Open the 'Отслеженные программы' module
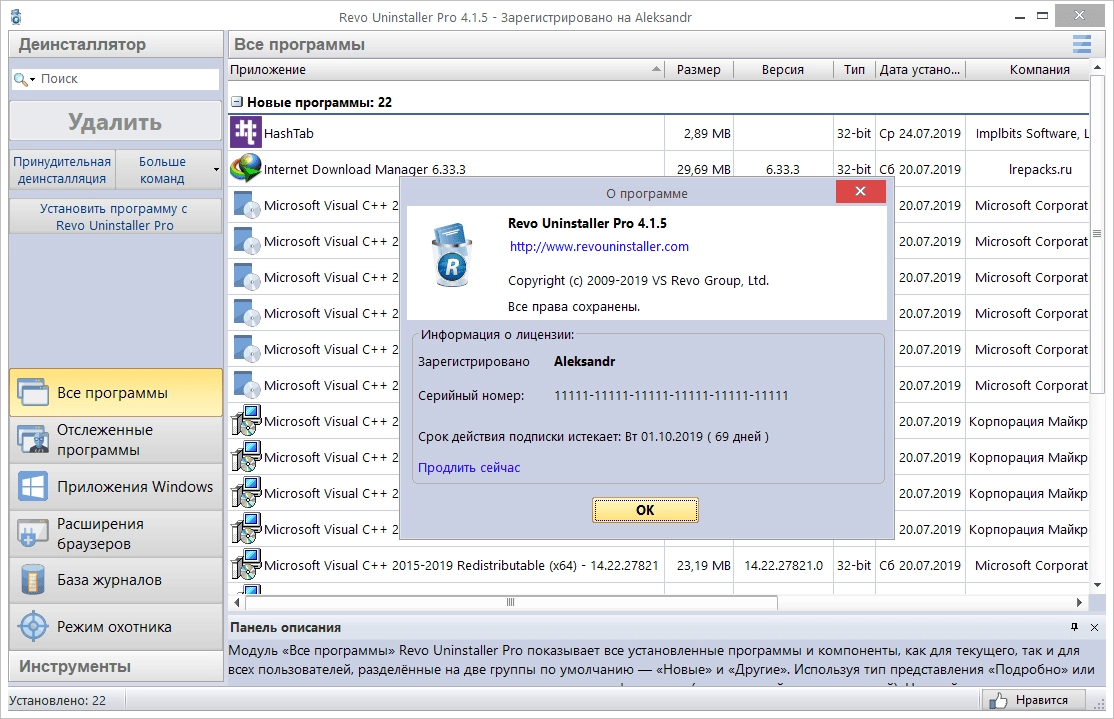This screenshot has width=1114, height=719. 116,440
